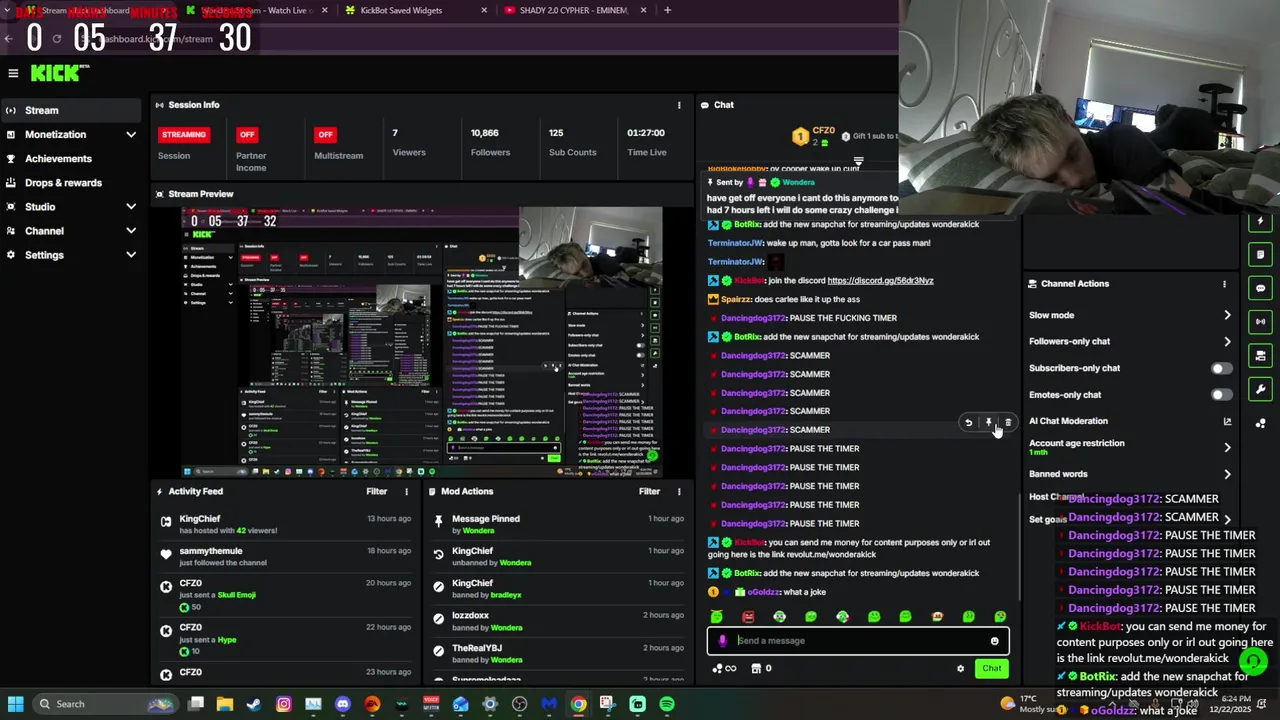Screen dimensions: 1280x720
Task: Click the wrench icon in right toolbar
Action: (1260, 389)
